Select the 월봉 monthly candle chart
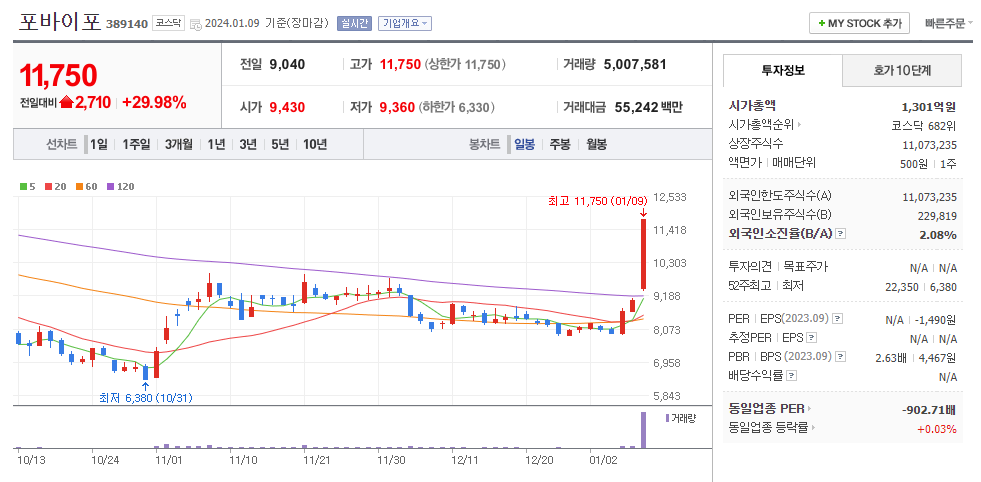Screen dimensions: 981x482 (596, 145)
